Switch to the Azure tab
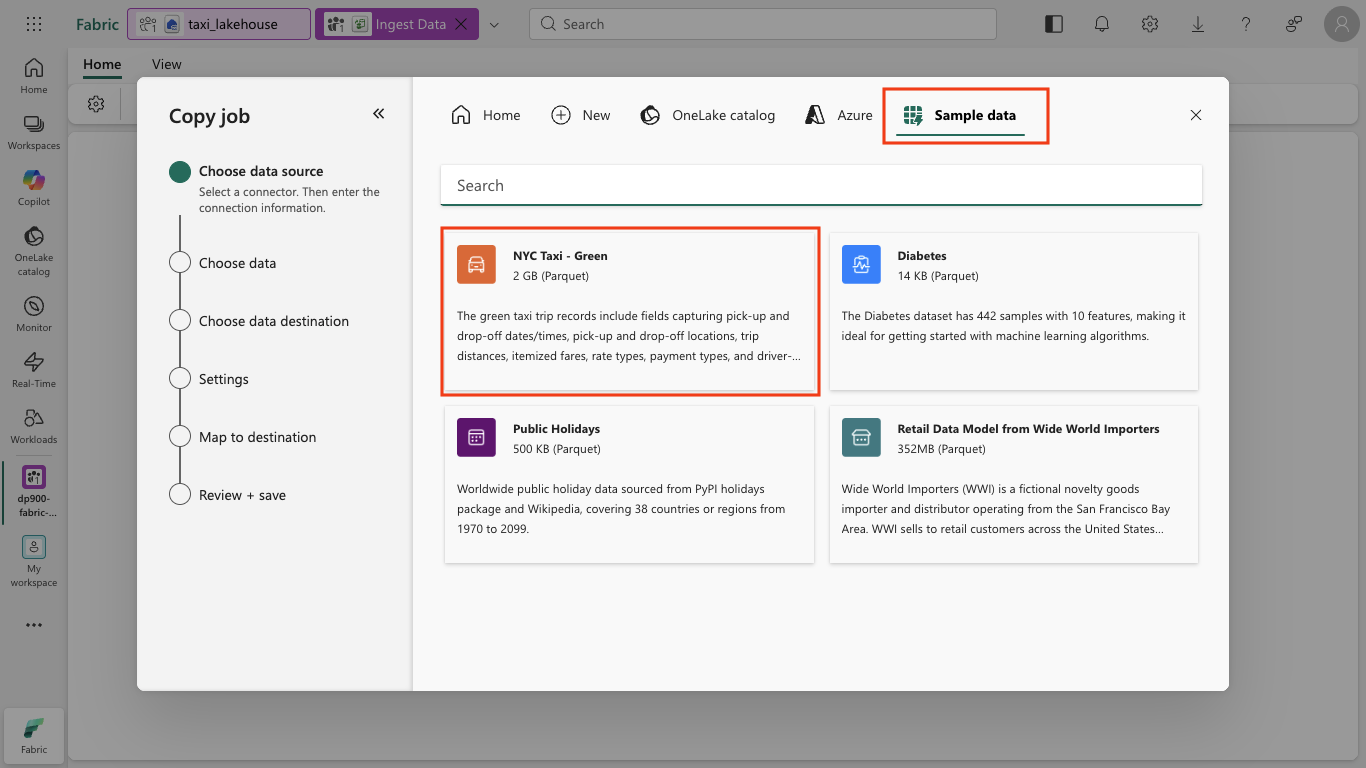 click(839, 115)
